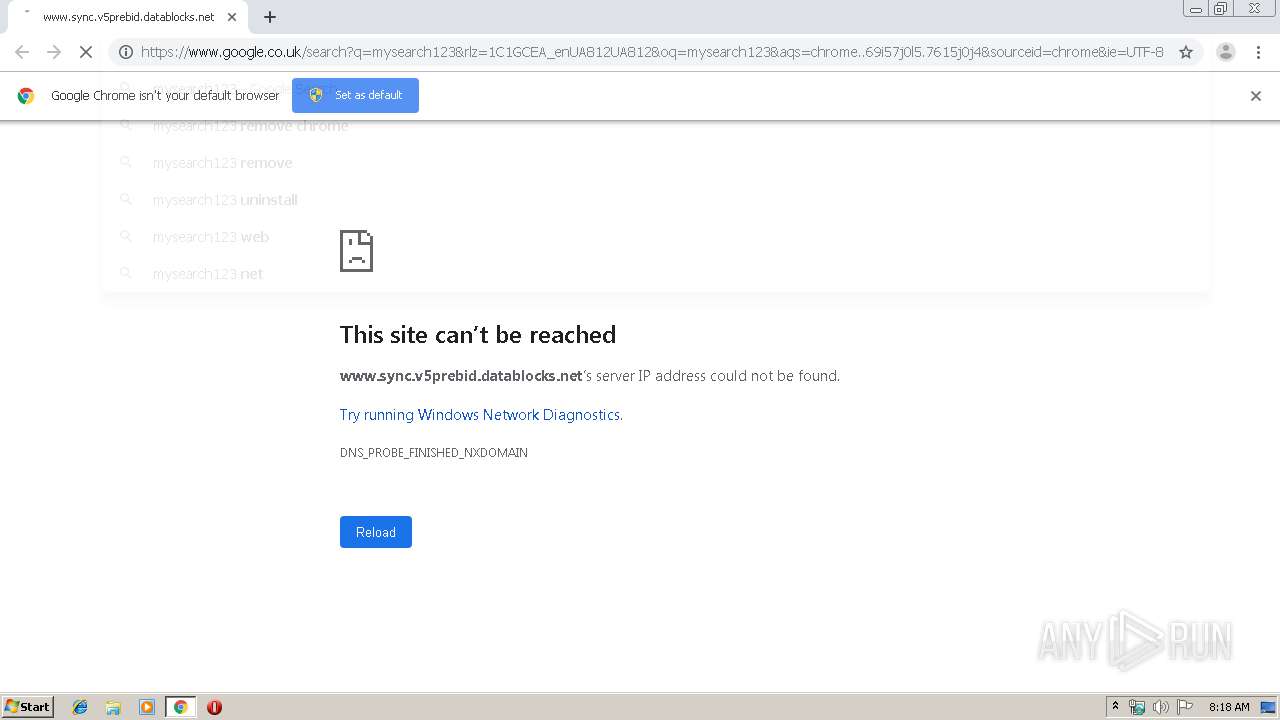Restore down the Chrome window
The image size is (1280, 720).
tap(1221, 9)
